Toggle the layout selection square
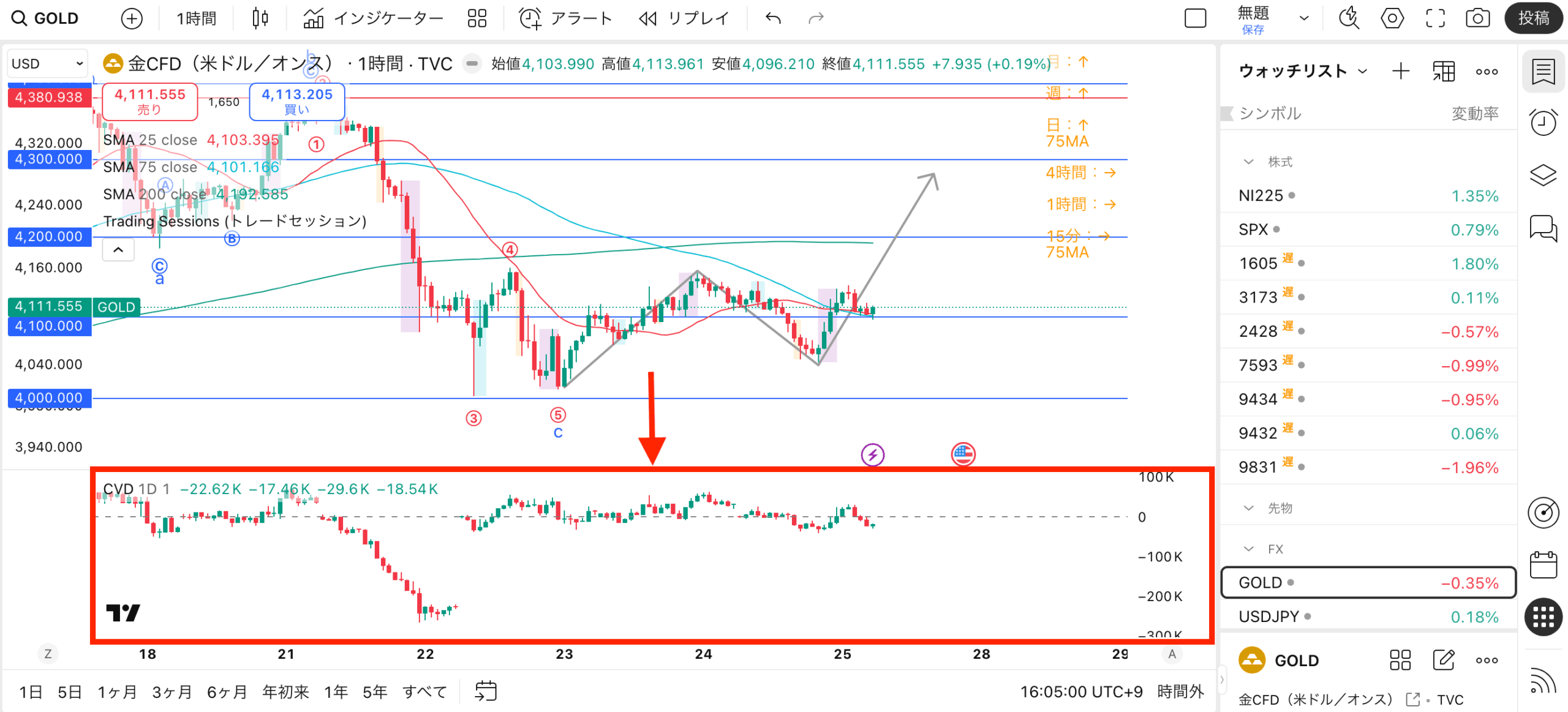Image resolution: width=1568 pixels, height=712 pixels. coord(1195,18)
